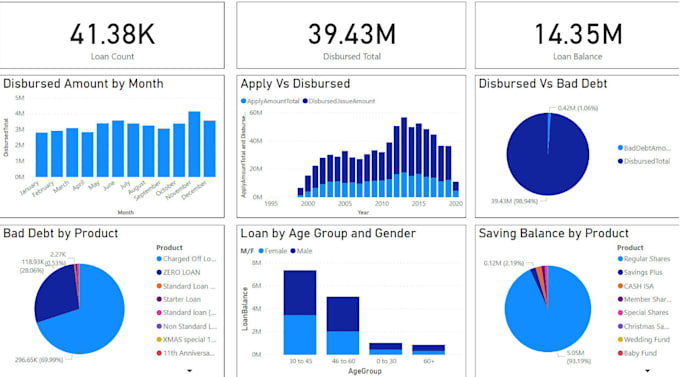Select Starter Loan in the product legend
The image size is (680, 377).
tap(179, 299)
